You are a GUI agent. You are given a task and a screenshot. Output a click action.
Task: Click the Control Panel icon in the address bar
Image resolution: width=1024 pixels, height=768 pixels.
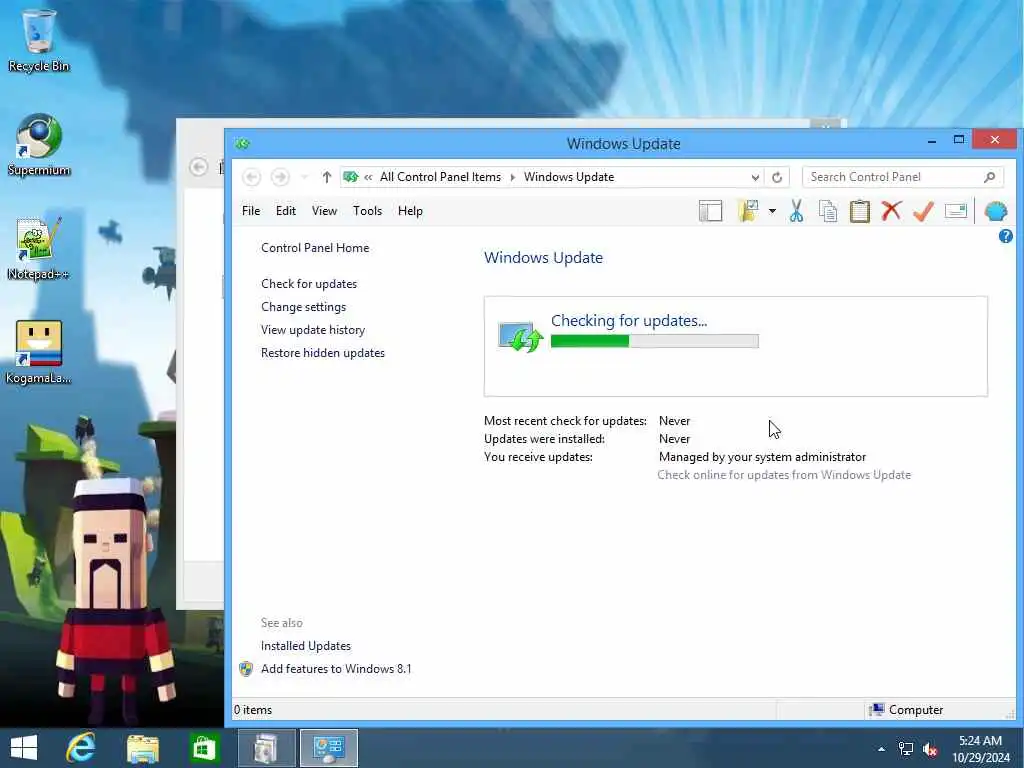coord(351,177)
